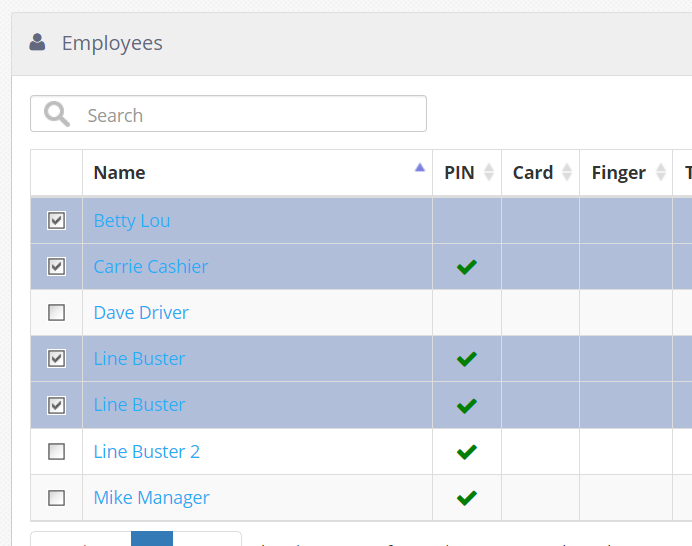The image size is (692, 546).
Task: Open the Carrie Cashier employee link
Action: pyautogui.click(x=151, y=267)
